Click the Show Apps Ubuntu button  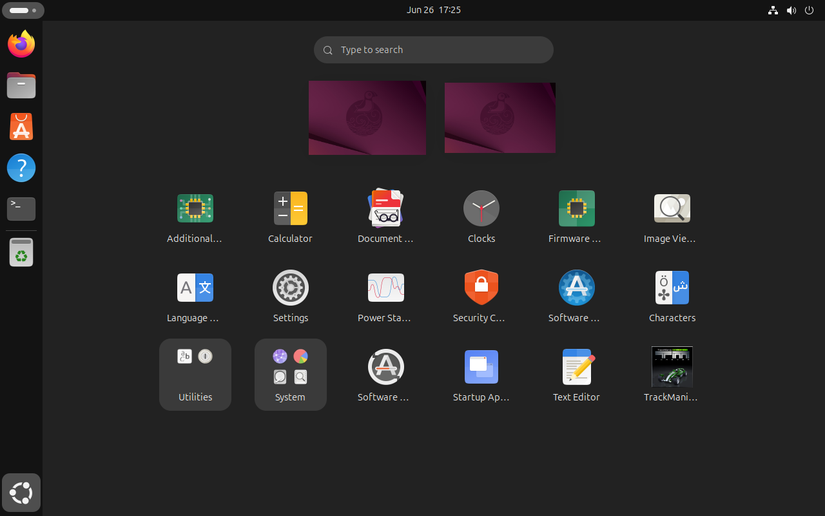coord(21,493)
